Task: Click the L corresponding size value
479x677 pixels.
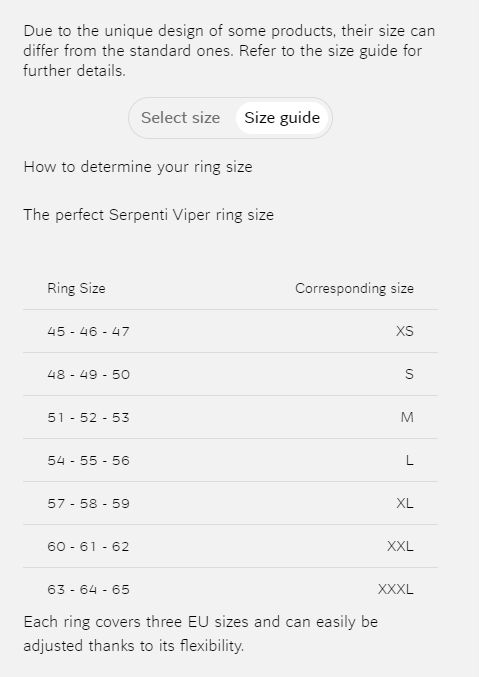Action: pos(409,460)
